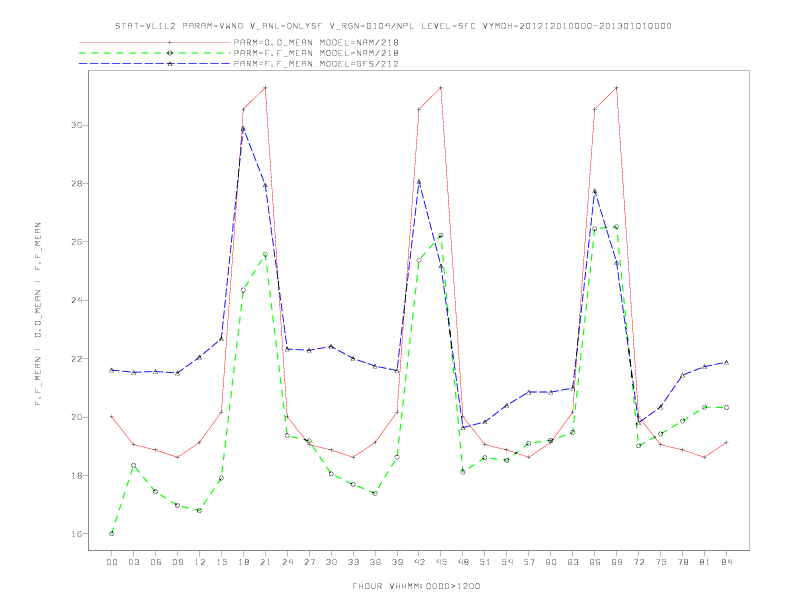Click the y-axis tick label 20
The width and height of the screenshot is (792, 612).
click(77, 417)
